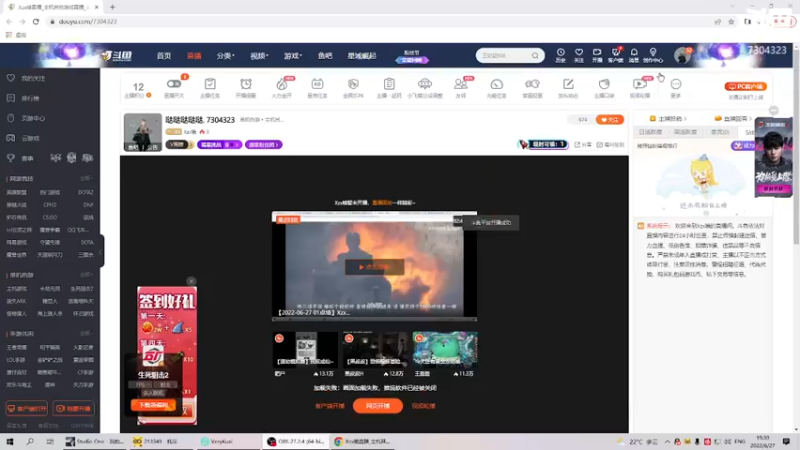Image resolution: width=800 pixels, height=450 pixels.
Task: Open OBS 27.2.4 from the taskbar
Action: coord(295,441)
